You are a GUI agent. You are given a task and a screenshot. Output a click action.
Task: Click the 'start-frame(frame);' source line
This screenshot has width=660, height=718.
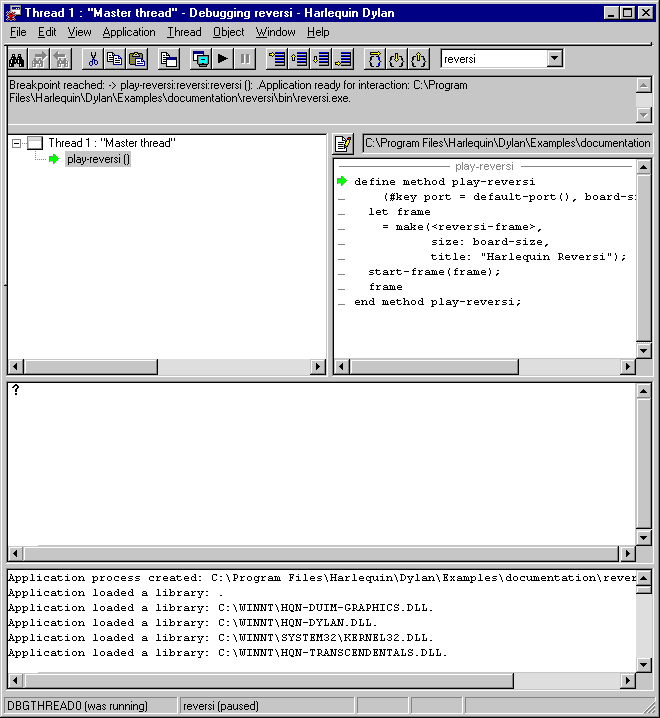434,272
